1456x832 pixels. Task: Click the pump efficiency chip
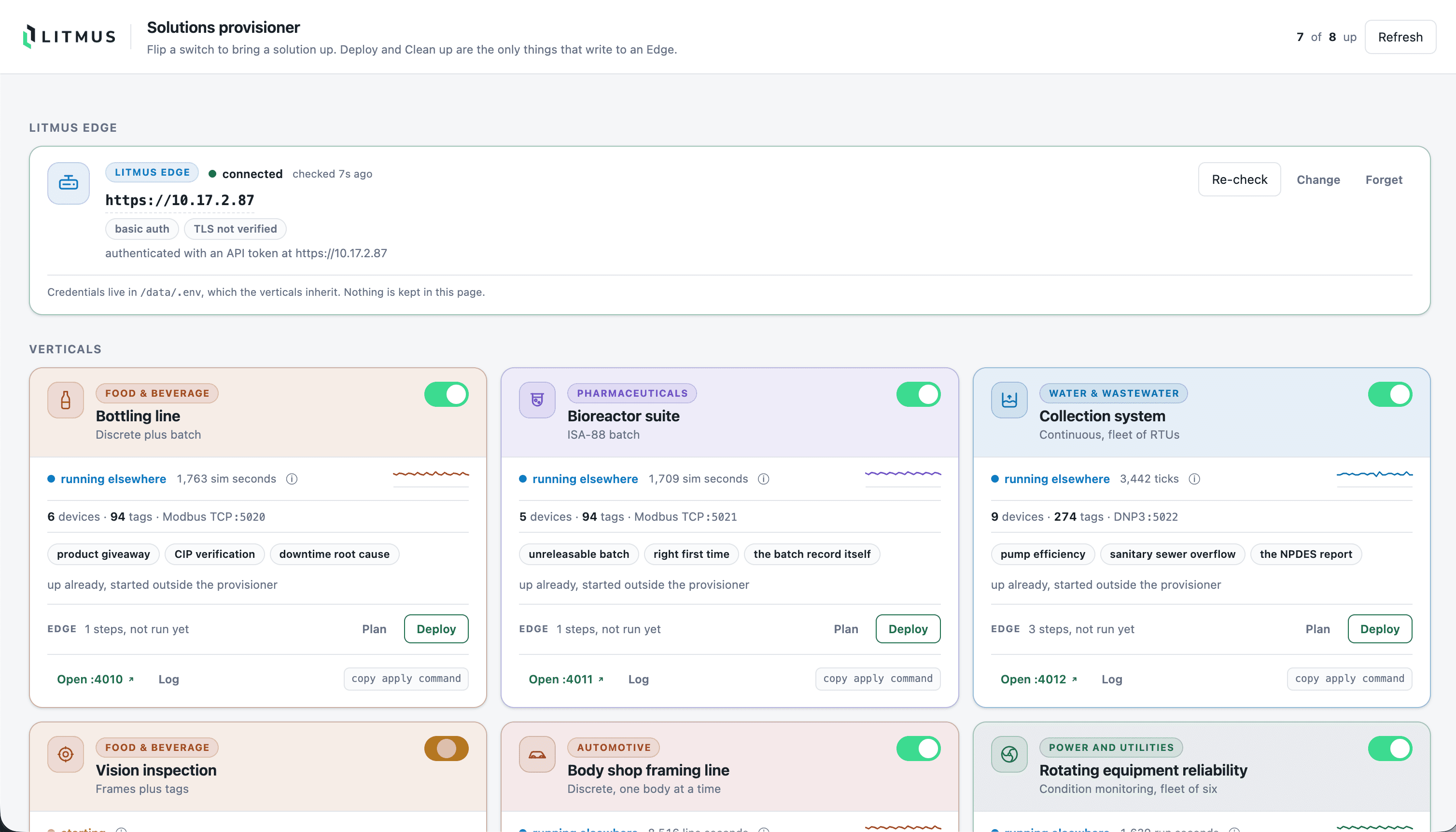1042,554
